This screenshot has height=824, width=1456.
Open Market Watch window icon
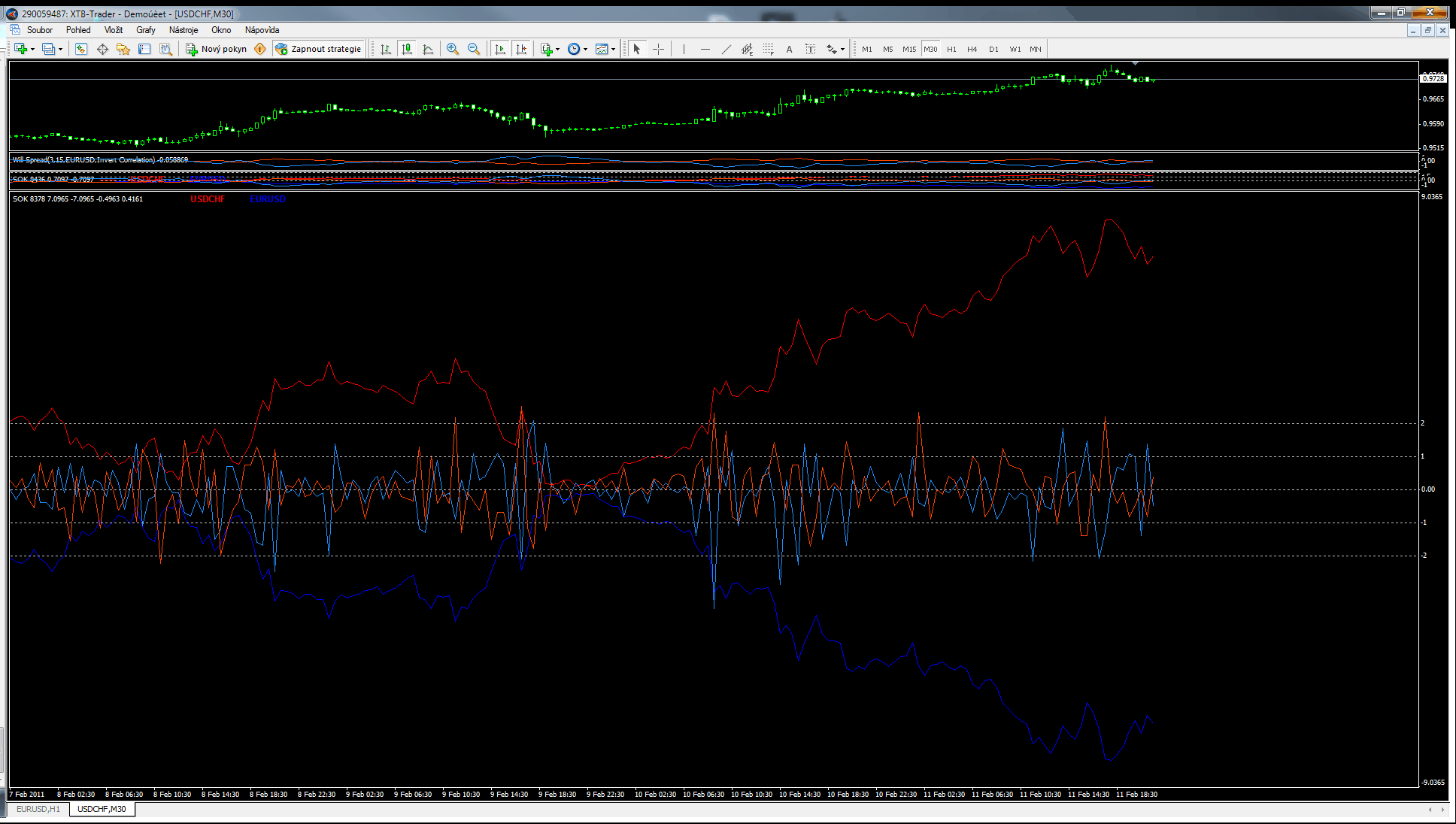(x=81, y=49)
